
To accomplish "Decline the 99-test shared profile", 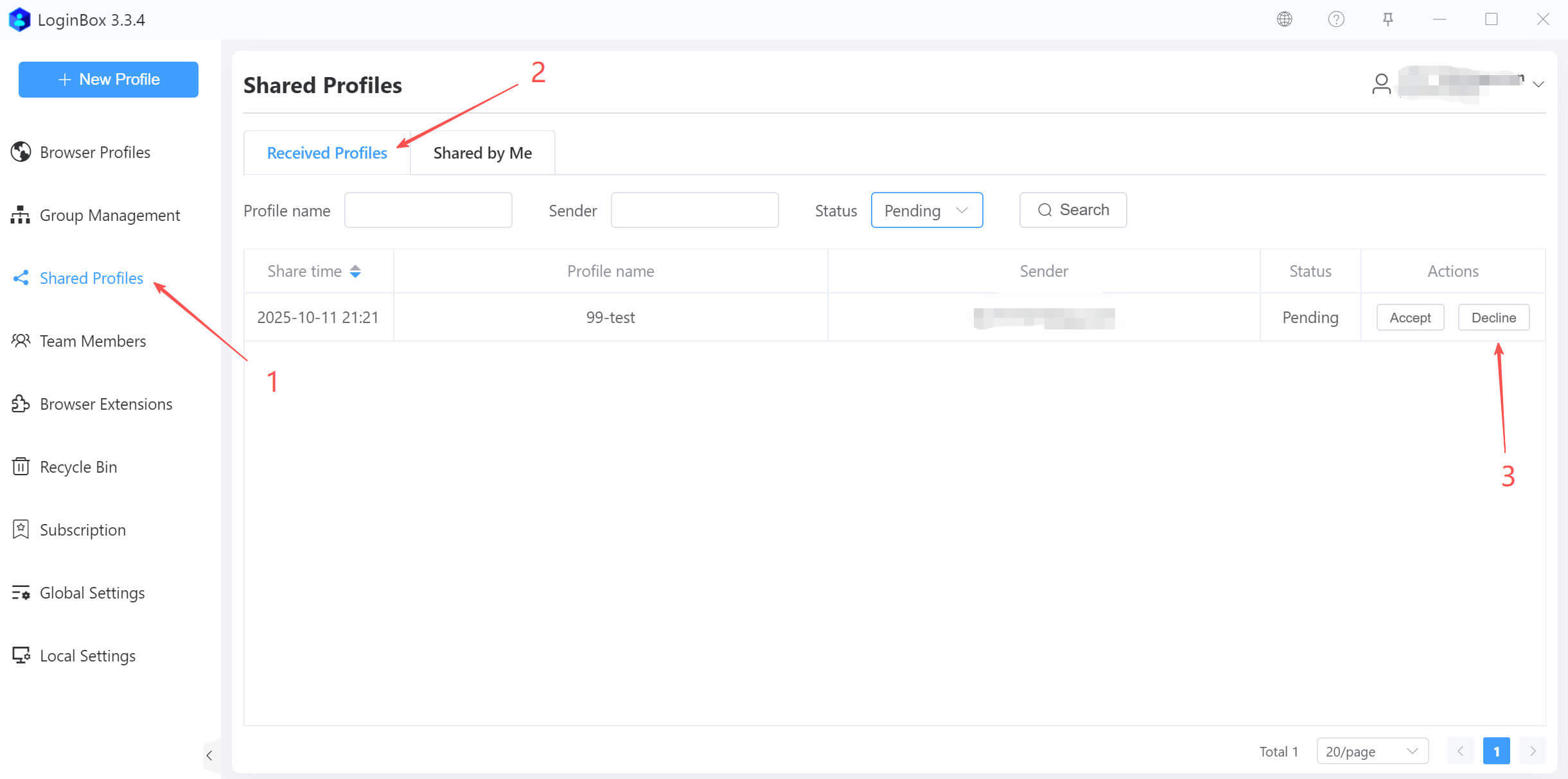I will click(x=1493, y=317).
